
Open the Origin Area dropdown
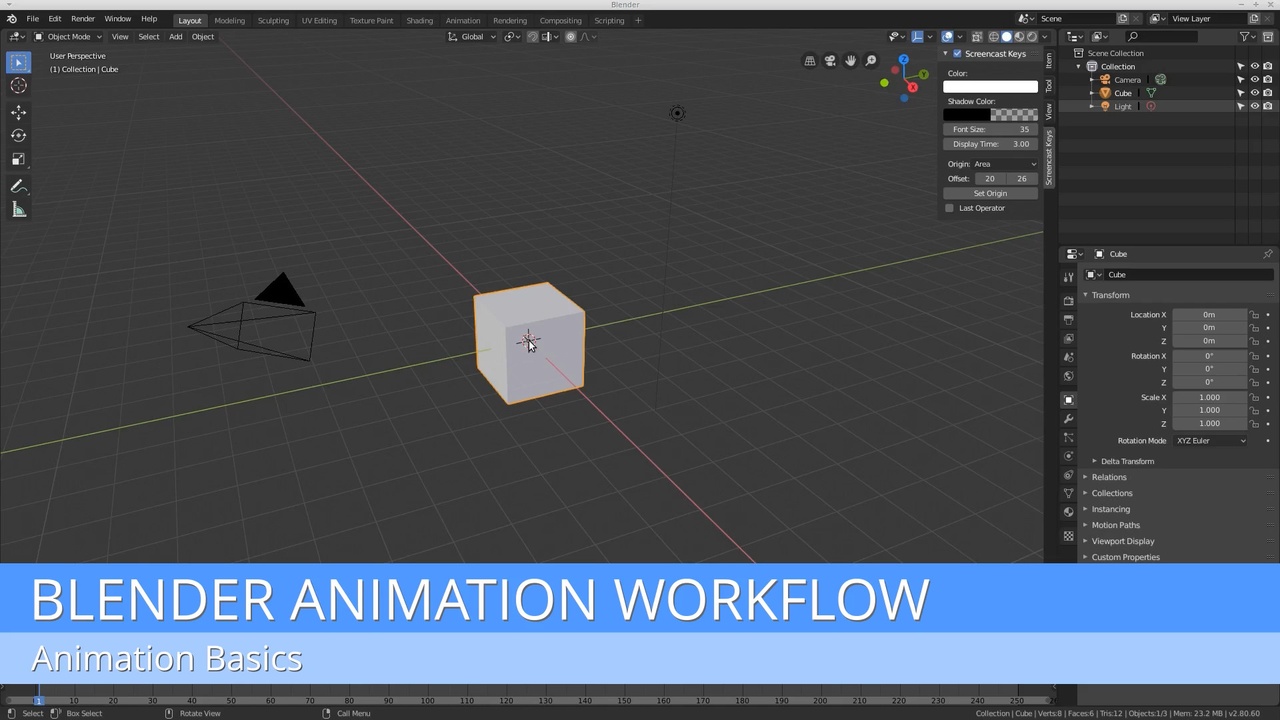(x=1005, y=164)
